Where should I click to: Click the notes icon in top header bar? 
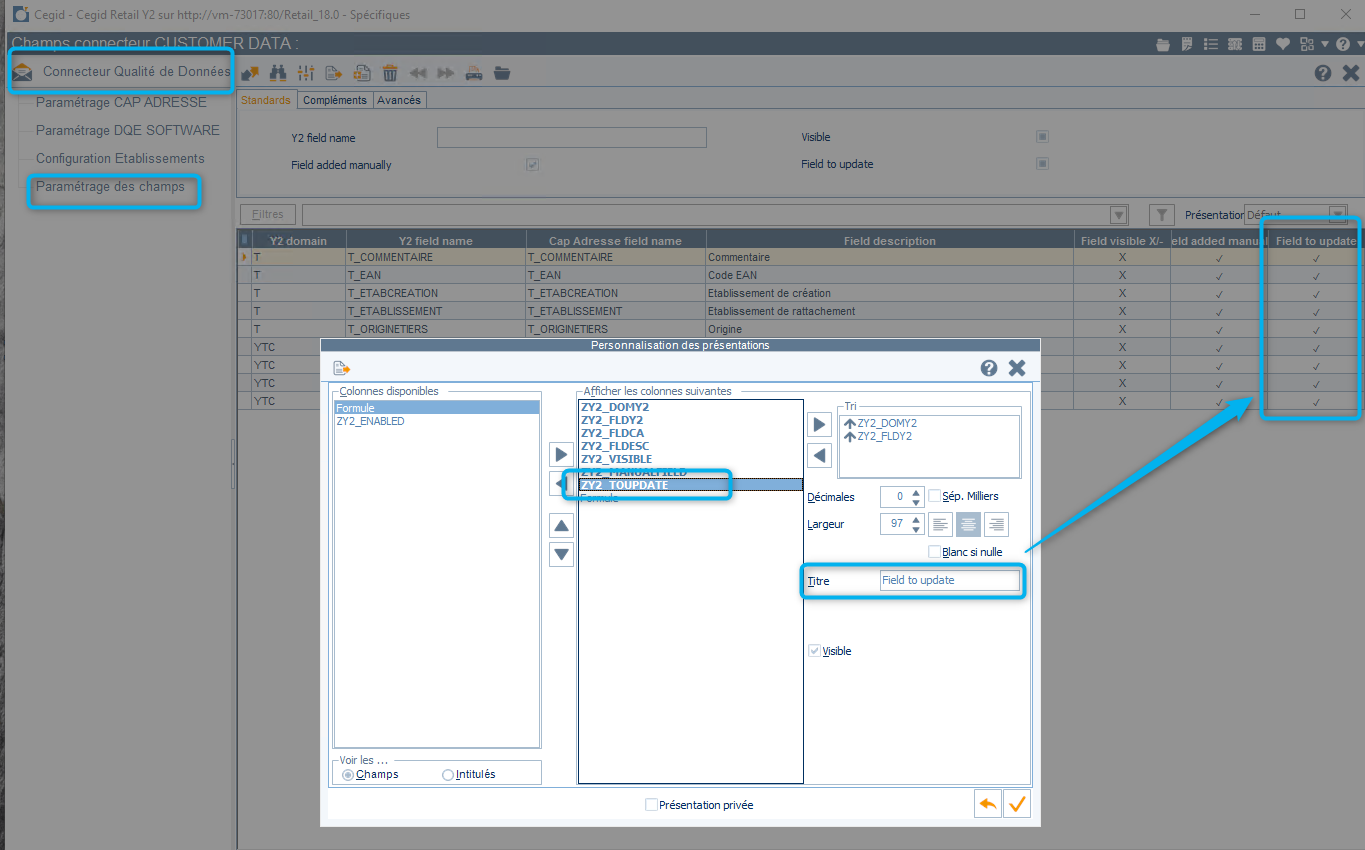pyautogui.click(x=1187, y=44)
